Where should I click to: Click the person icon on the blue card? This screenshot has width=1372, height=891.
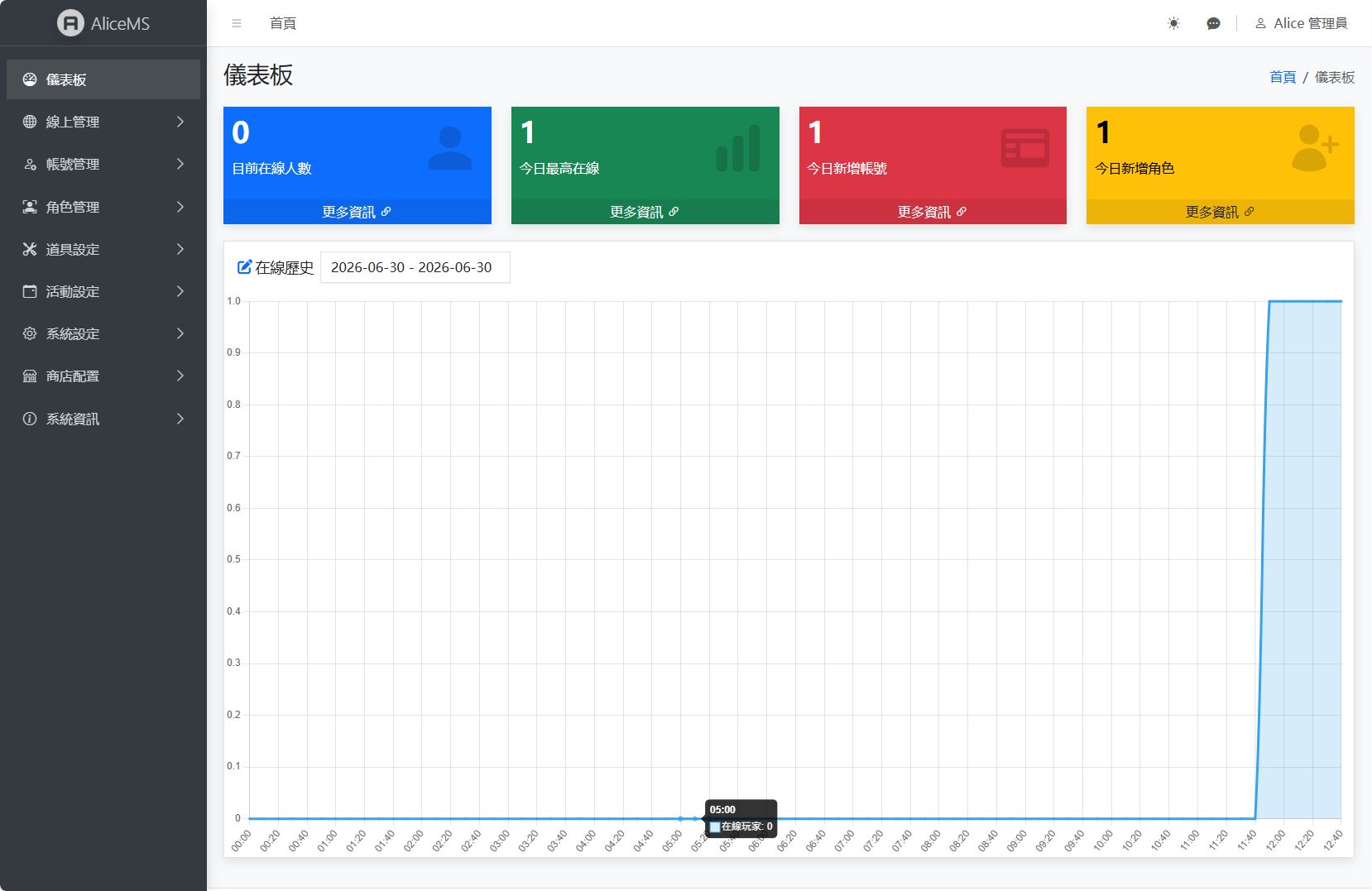pos(450,148)
